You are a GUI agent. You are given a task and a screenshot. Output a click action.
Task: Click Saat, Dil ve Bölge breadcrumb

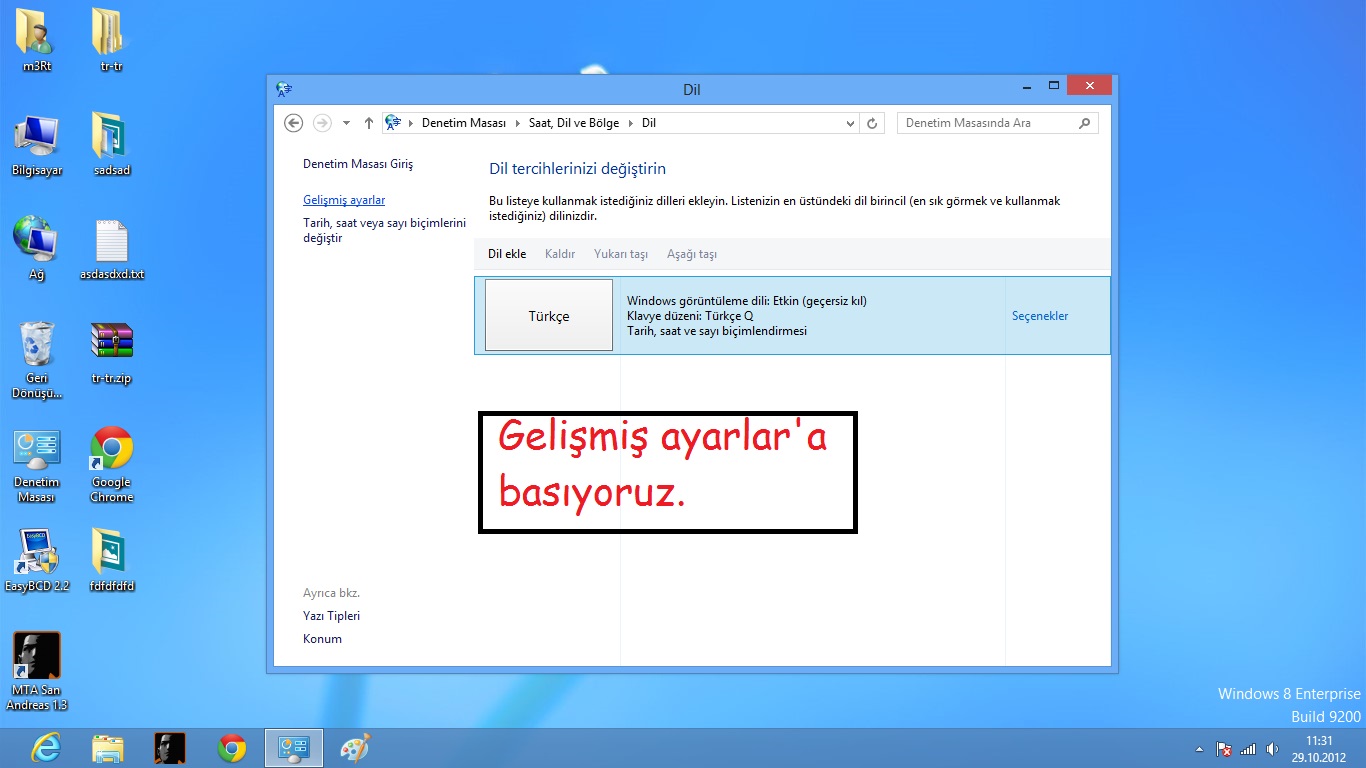(575, 123)
